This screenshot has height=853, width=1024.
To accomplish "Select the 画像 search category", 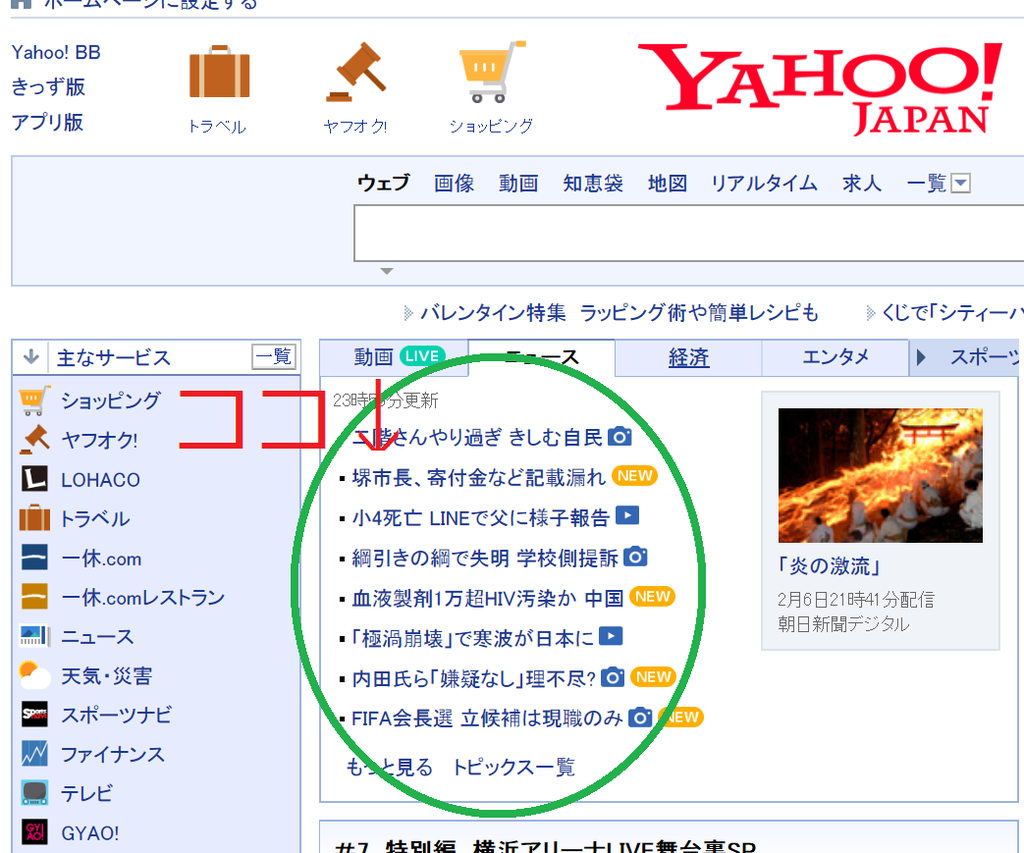I will pos(454,183).
